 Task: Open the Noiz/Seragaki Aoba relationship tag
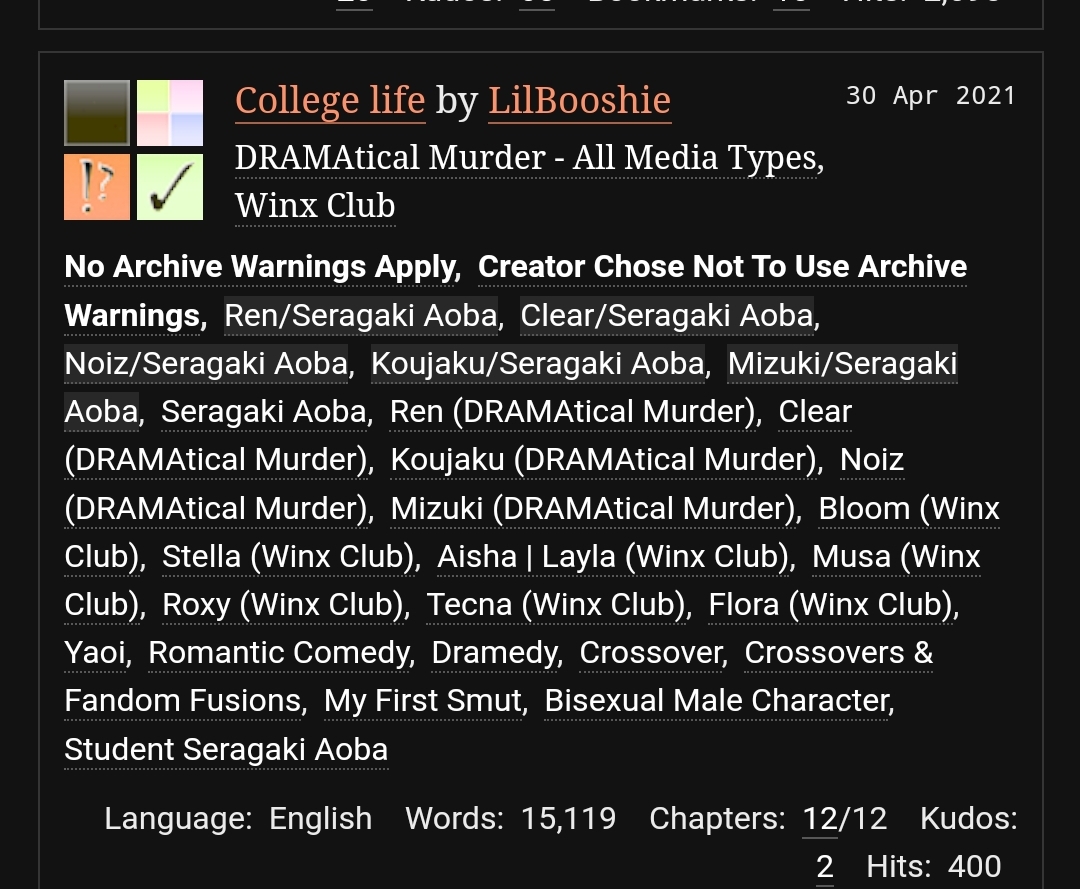206,363
